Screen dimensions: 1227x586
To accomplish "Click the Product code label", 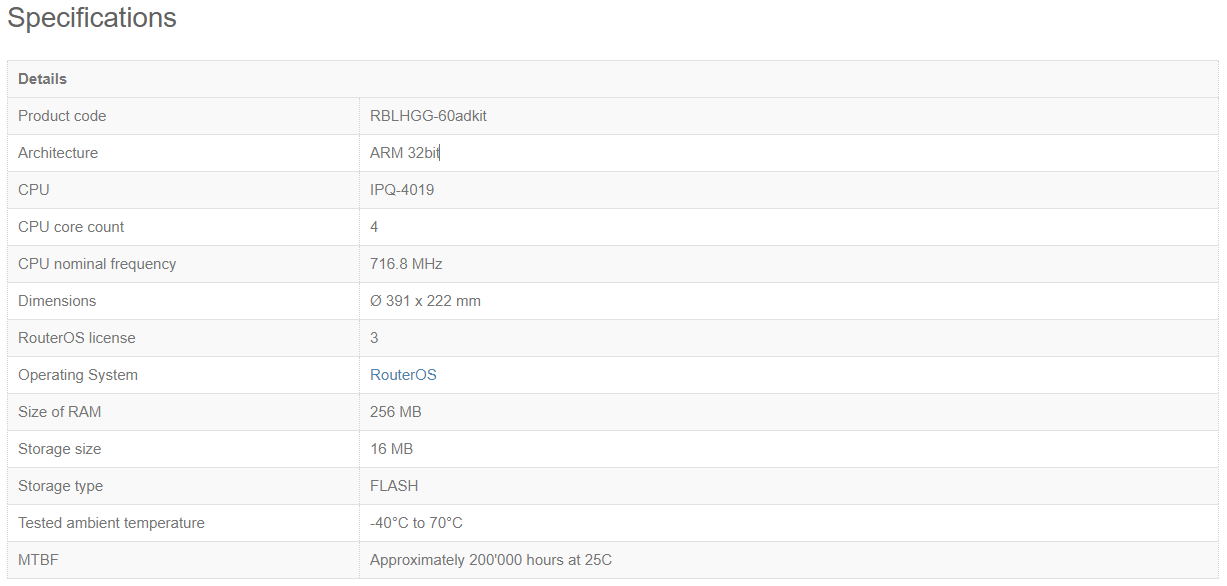I will click(62, 116).
